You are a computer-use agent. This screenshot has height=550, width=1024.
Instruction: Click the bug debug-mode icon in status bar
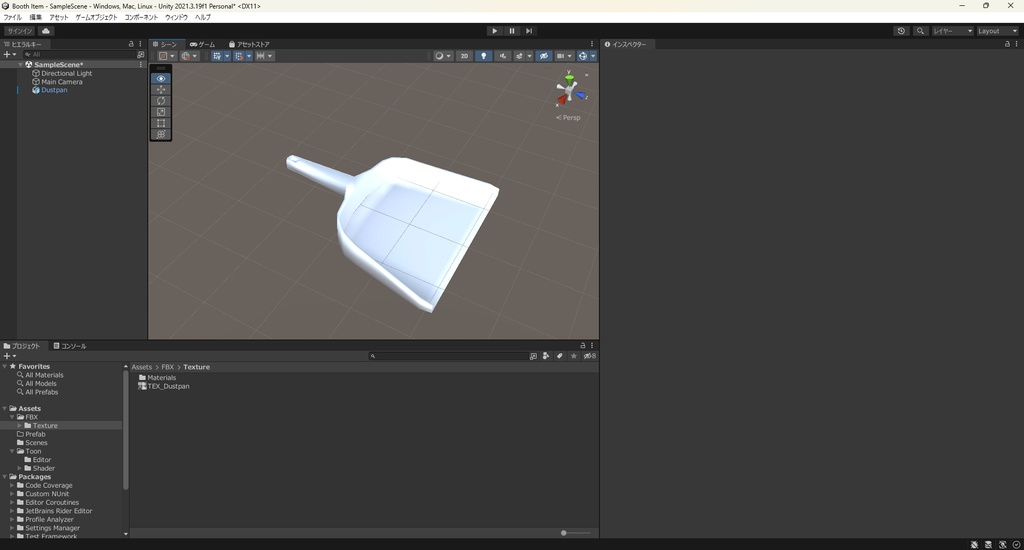tap(974, 545)
